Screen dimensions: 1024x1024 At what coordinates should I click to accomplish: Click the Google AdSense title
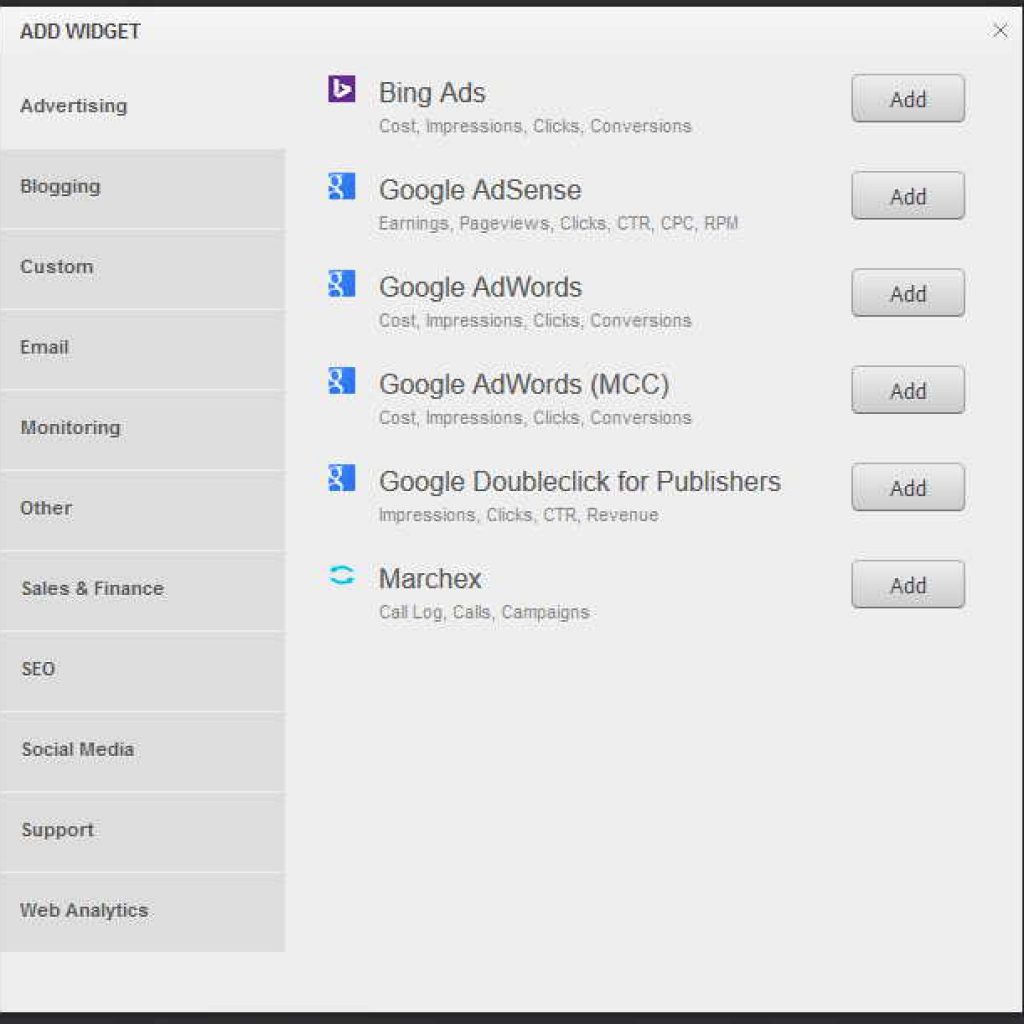click(480, 190)
